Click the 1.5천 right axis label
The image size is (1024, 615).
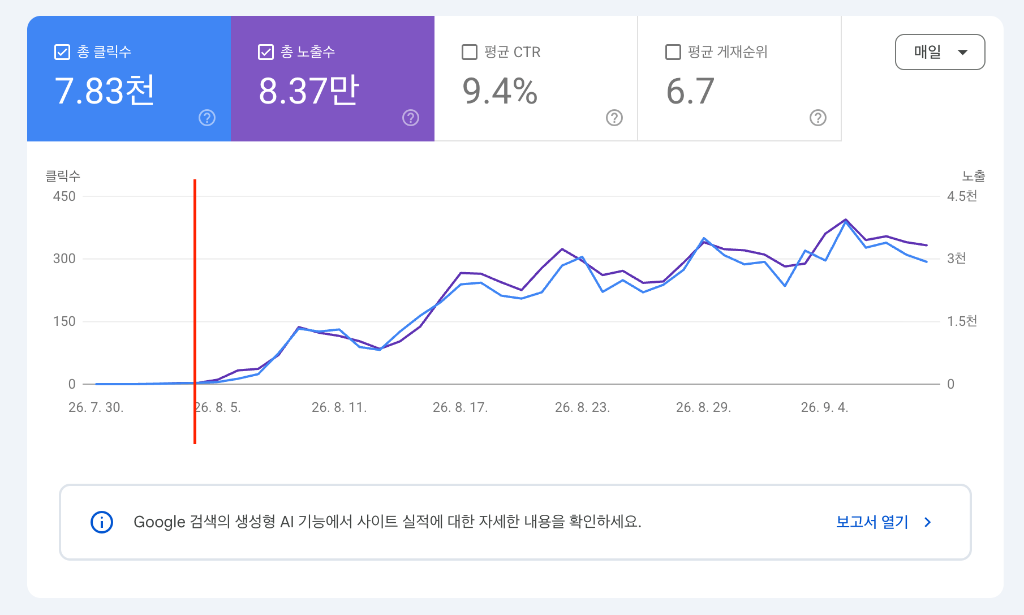click(962, 321)
